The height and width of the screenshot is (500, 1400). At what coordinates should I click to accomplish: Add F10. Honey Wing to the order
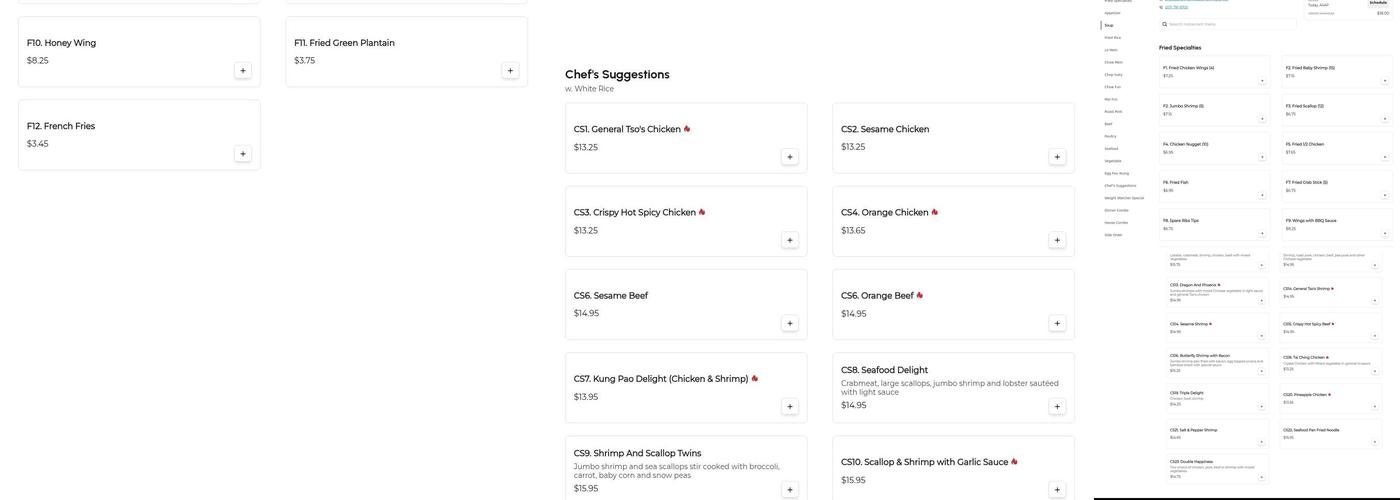242,71
